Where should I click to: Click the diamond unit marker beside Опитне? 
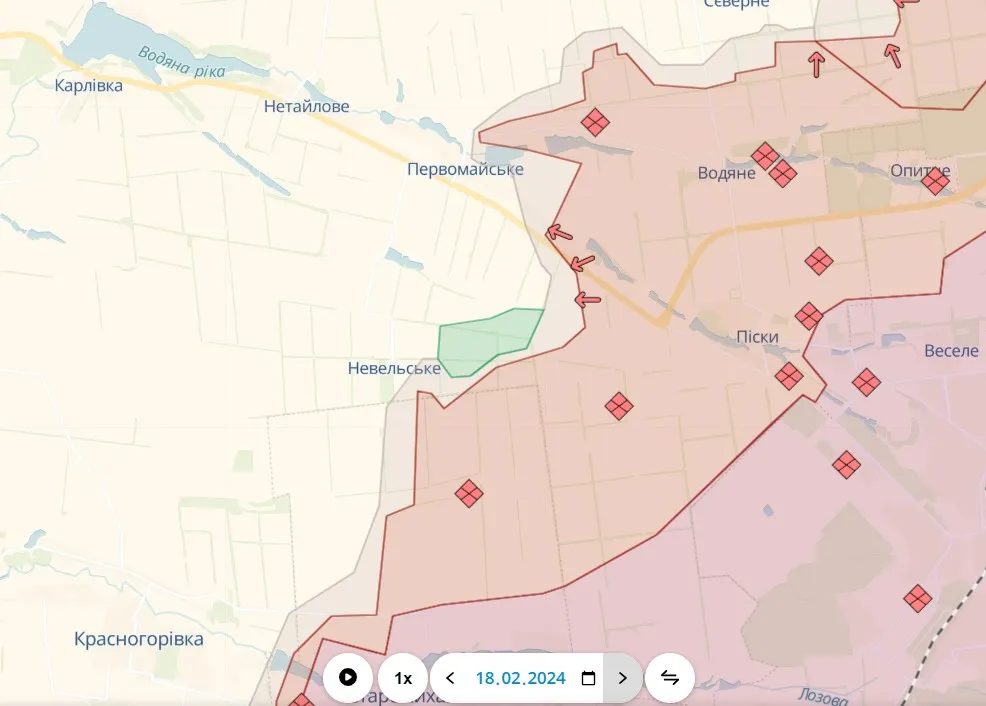(936, 181)
